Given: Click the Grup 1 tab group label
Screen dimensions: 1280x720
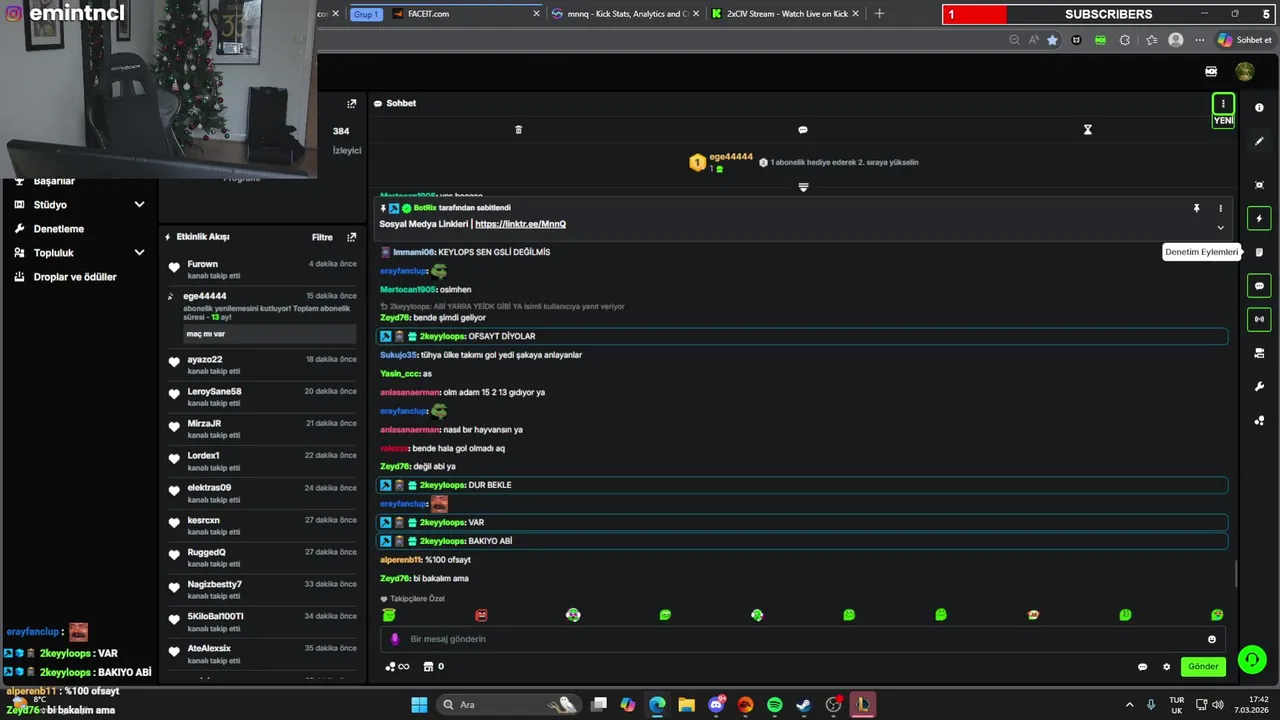Looking at the screenshot, I should (x=366, y=14).
